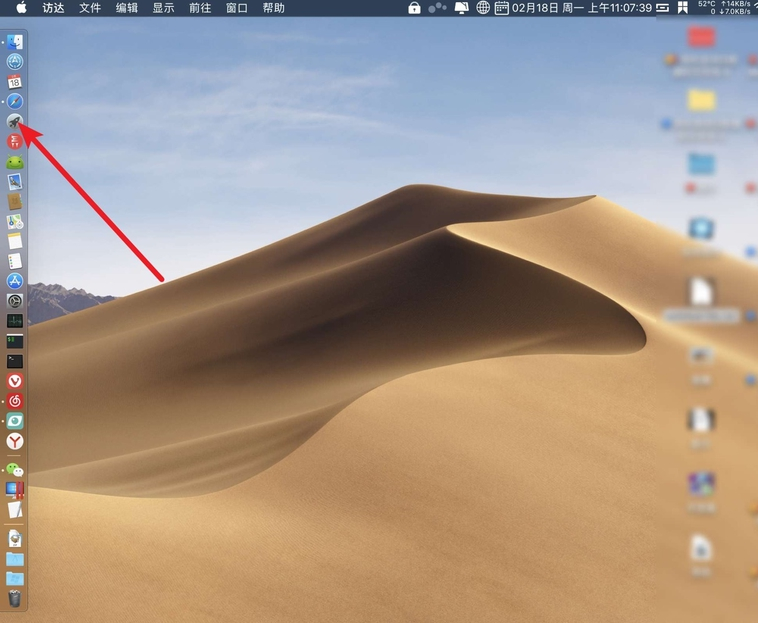Click the lock icon in menu bar
The width and height of the screenshot is (758, 623).
(414, 8)
